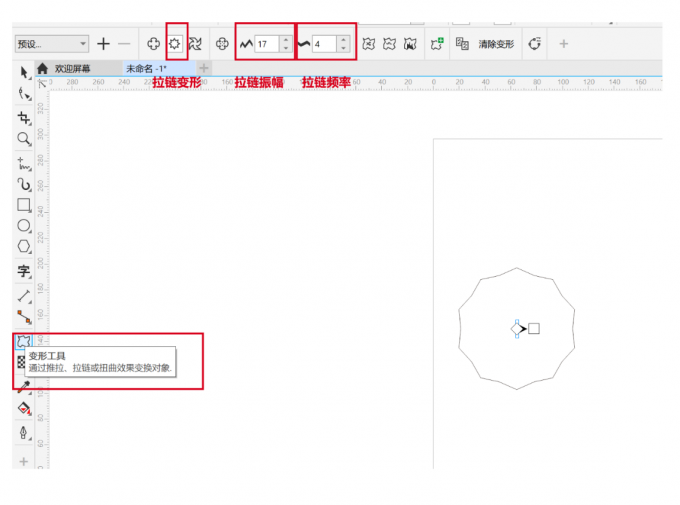Click the ruler origin corner icon
Image resolution: width=680 pixels, height=505 pixels.
tap(42, 84)
